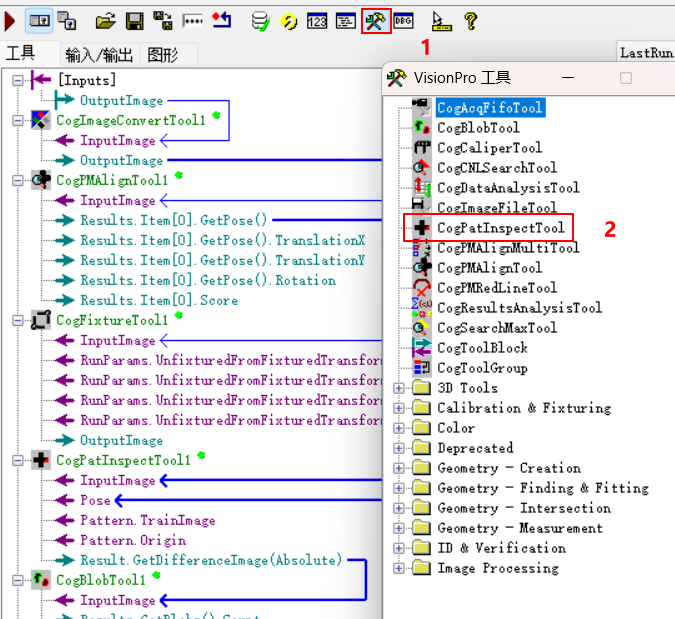Select the Pattern.TrainImage input terminal
675x619 pixels.
pos(148,520)
